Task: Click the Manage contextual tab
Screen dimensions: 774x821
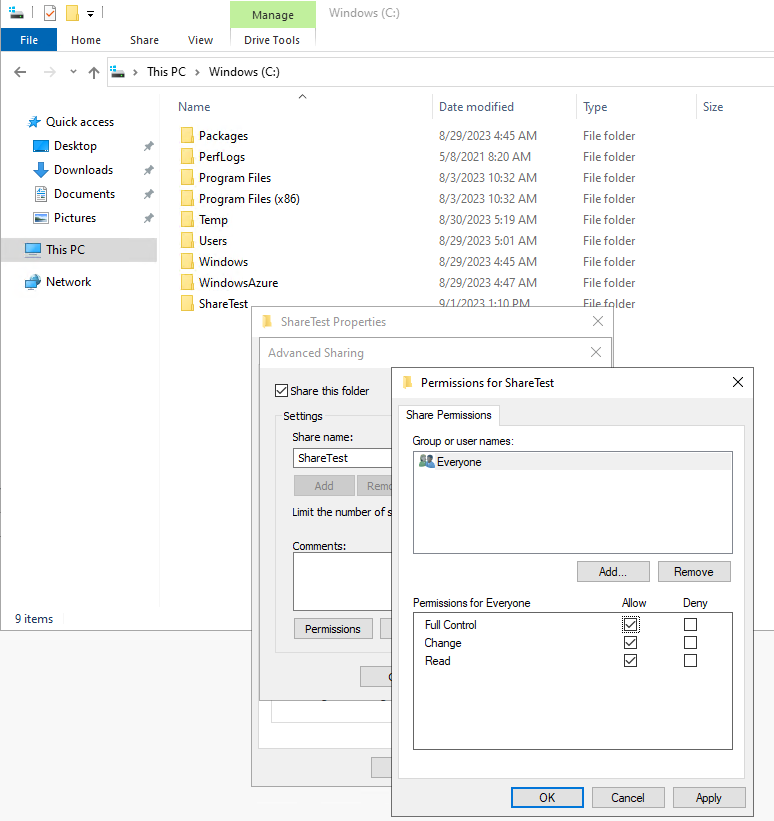Action: pos(273,15)
